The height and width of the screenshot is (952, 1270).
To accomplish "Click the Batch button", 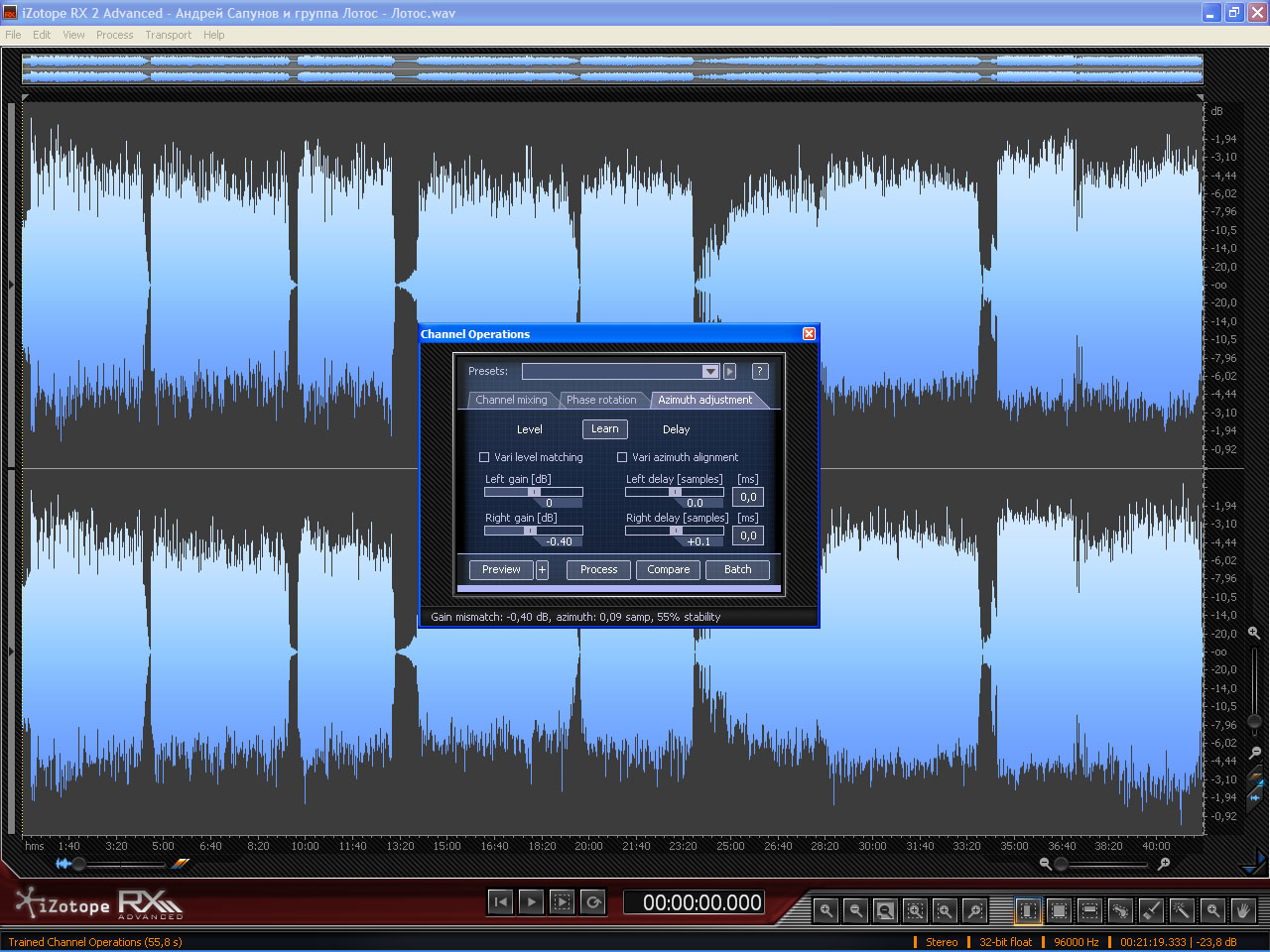I will point(737,569).
